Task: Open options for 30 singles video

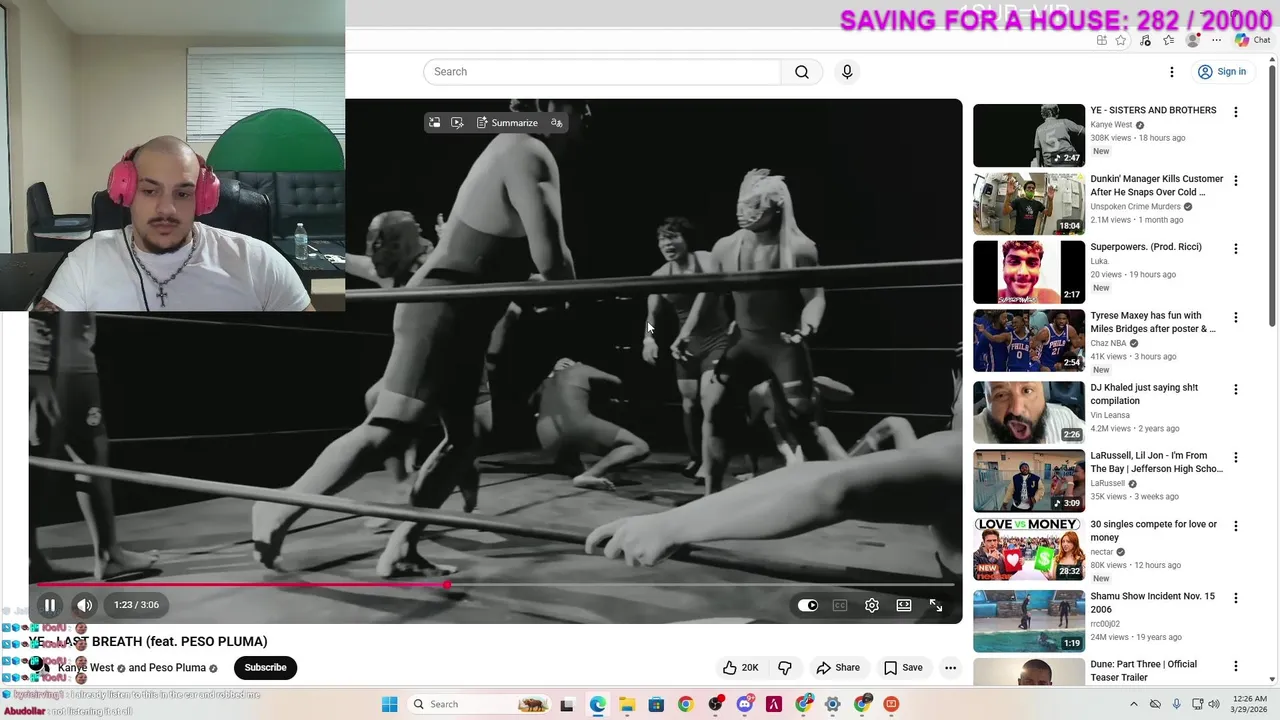Action: tap(1236, 526)
